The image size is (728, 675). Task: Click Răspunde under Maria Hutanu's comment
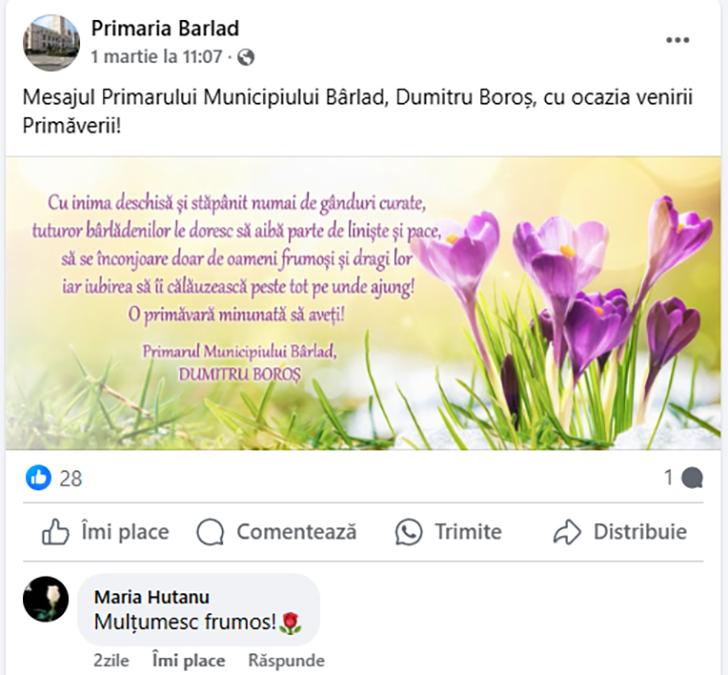point(286,660)
